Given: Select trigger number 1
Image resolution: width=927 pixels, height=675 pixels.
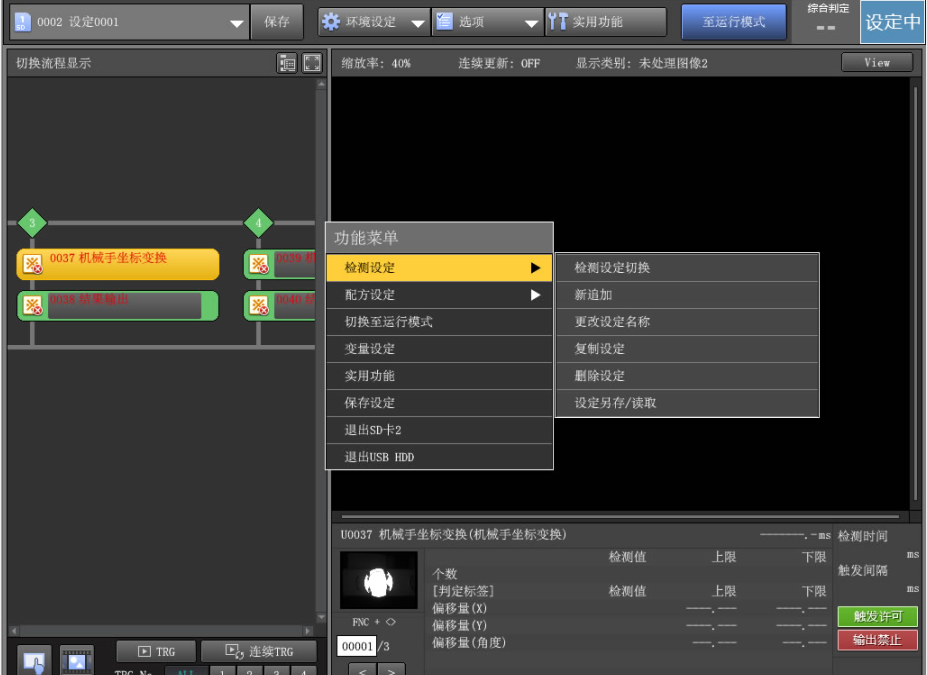Looking at the screenshot, I should (222, 671).
